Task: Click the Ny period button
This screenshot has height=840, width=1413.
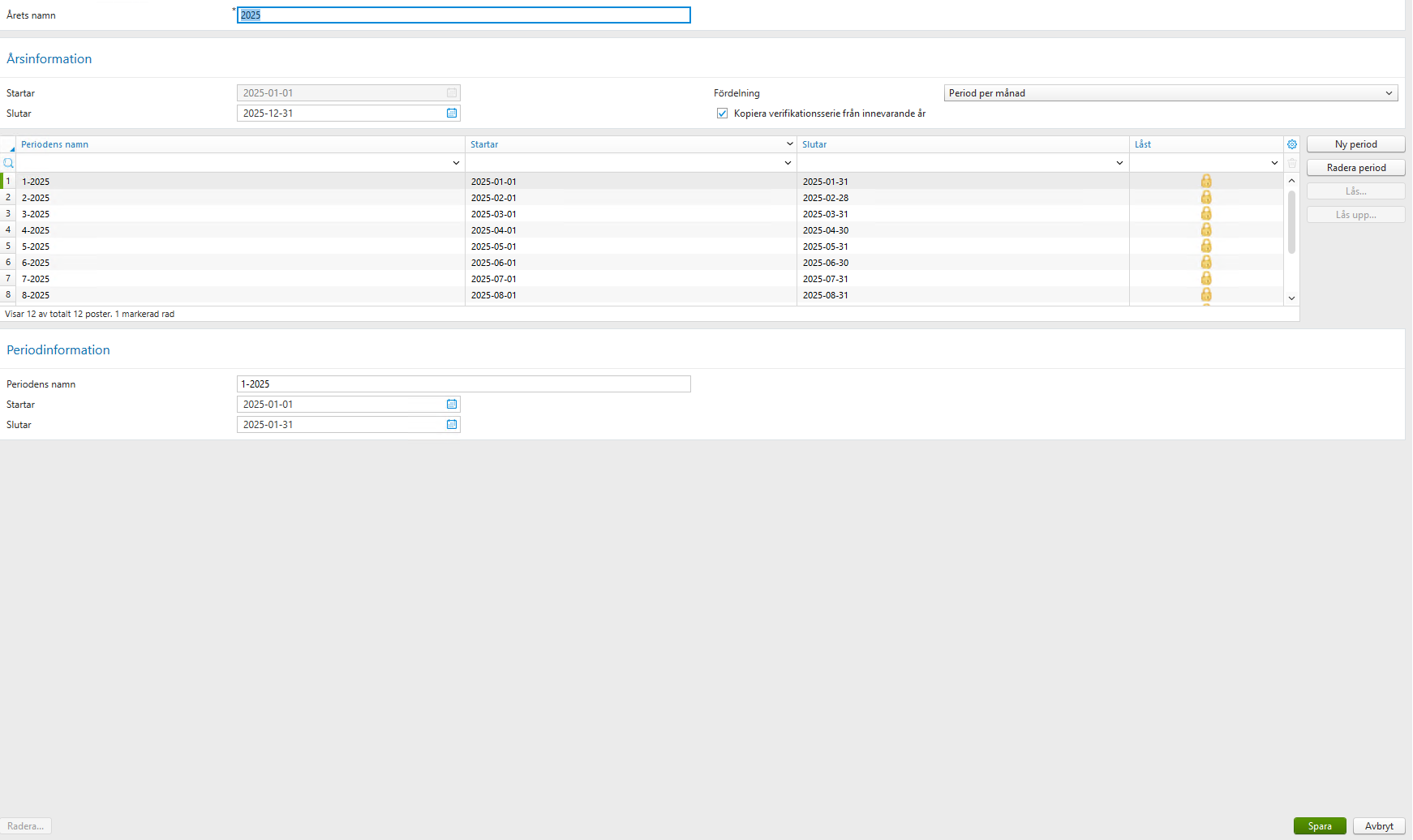Action: pyautogui.click(x=1355, y=144)
